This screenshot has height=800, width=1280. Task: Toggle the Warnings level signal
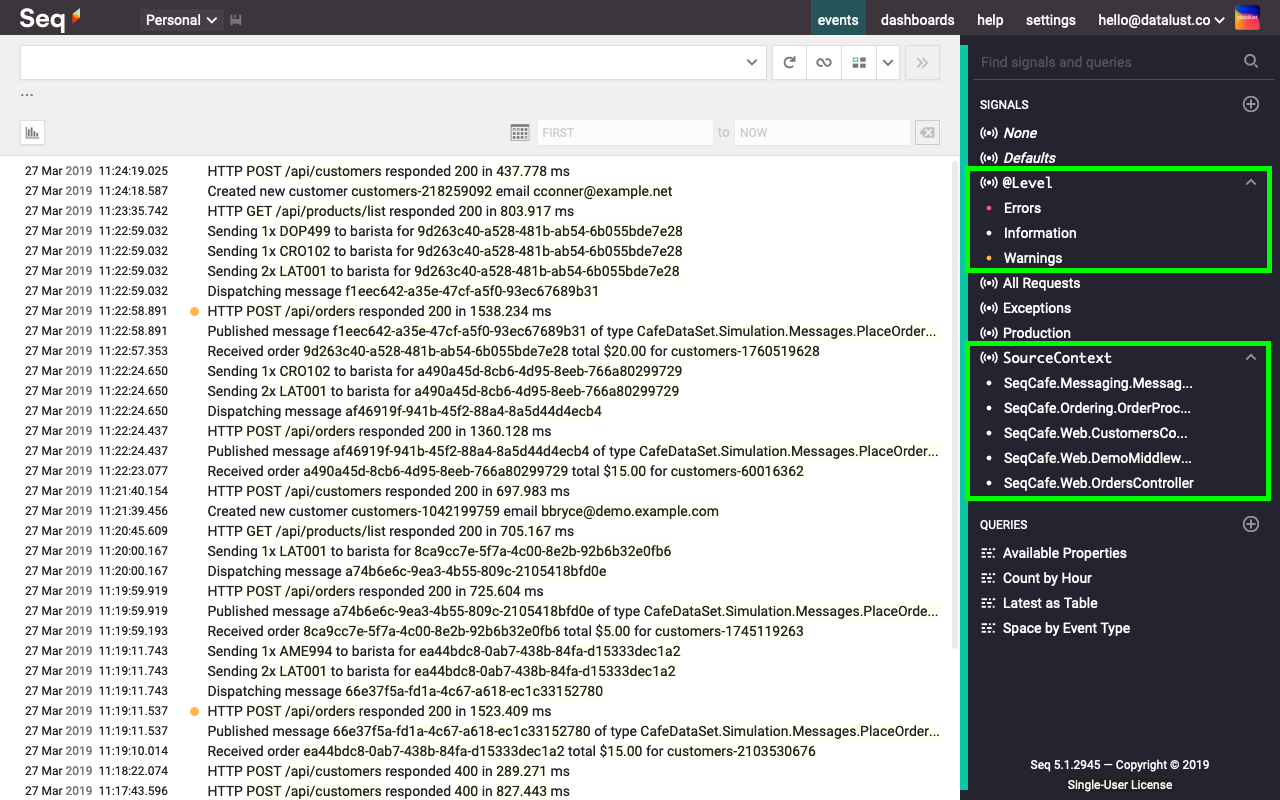pyautogui.click(x=1033, y=258)
